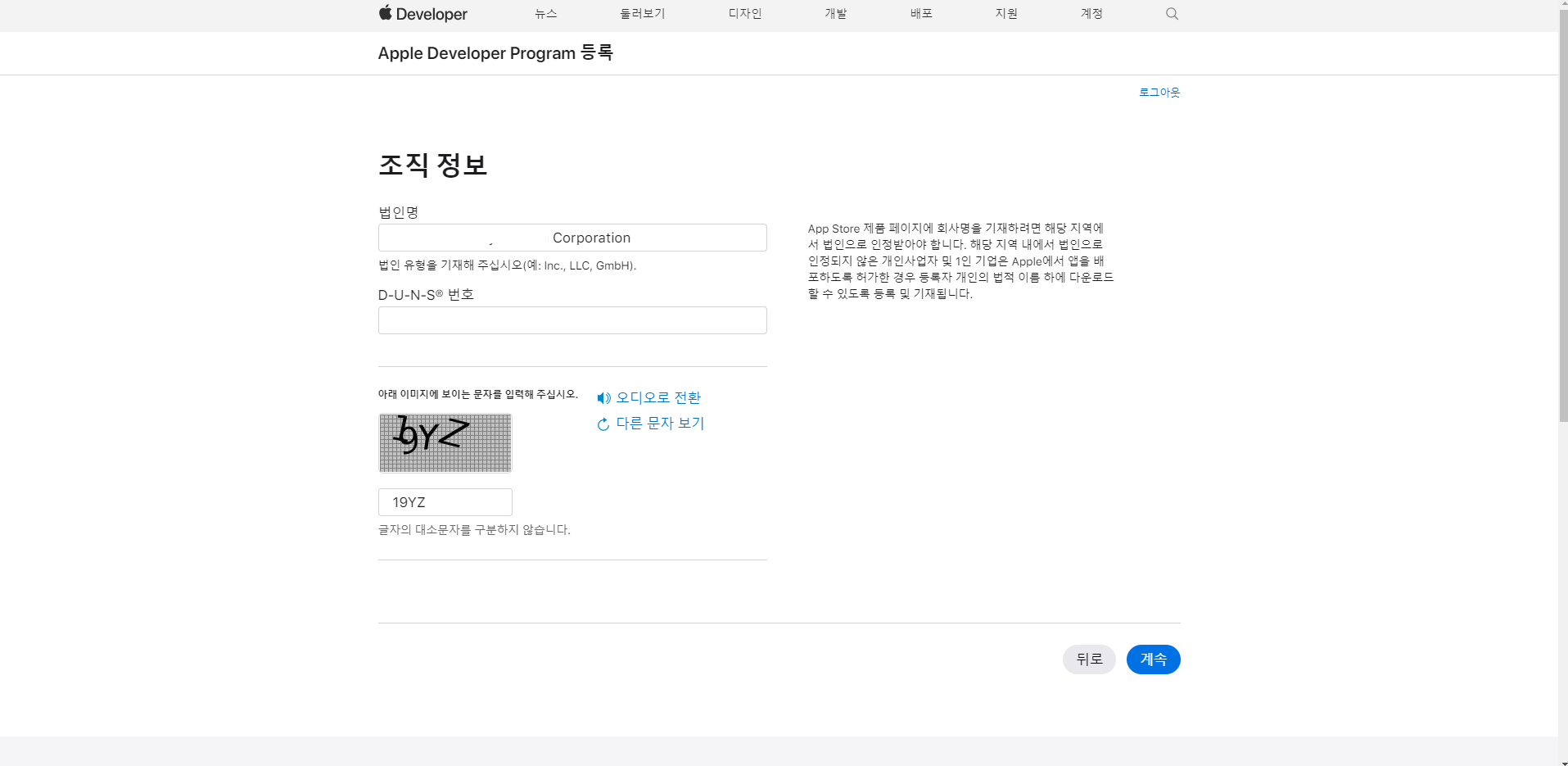Click the 계속 button
This screenshot has width=1568, height=766.
pos(1153,659)
